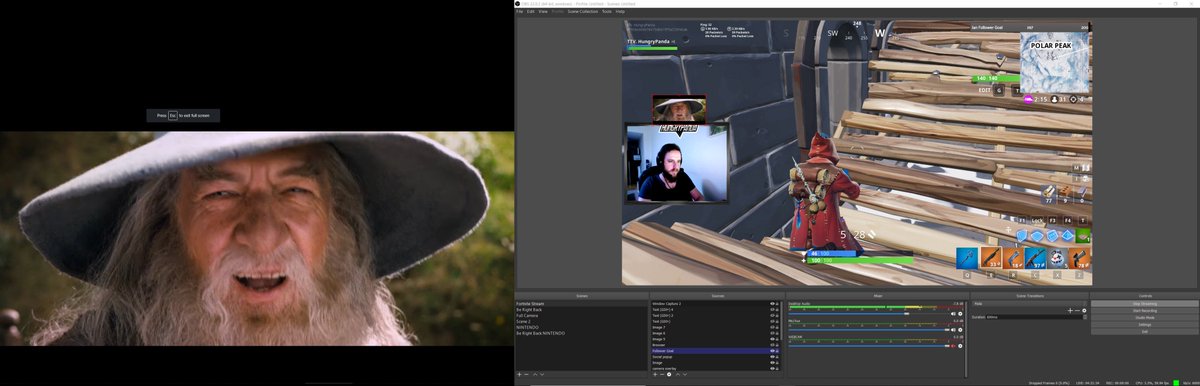Toggle visibility of Window Capture 2 source

[x=772, y=303]
